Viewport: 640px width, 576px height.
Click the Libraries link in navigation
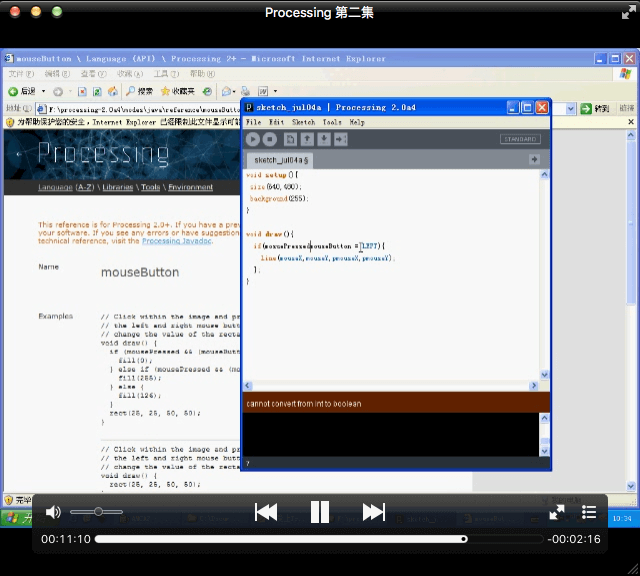[x=117, y=187]
